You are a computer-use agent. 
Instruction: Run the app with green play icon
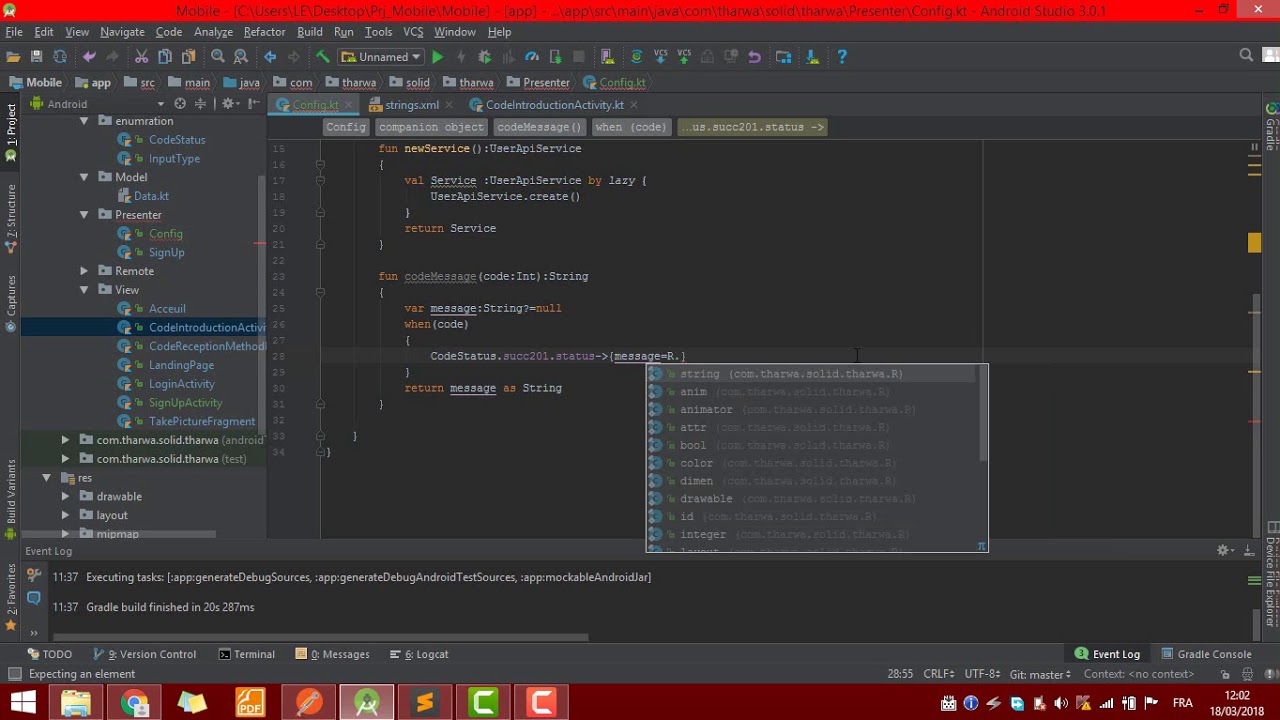437,57
